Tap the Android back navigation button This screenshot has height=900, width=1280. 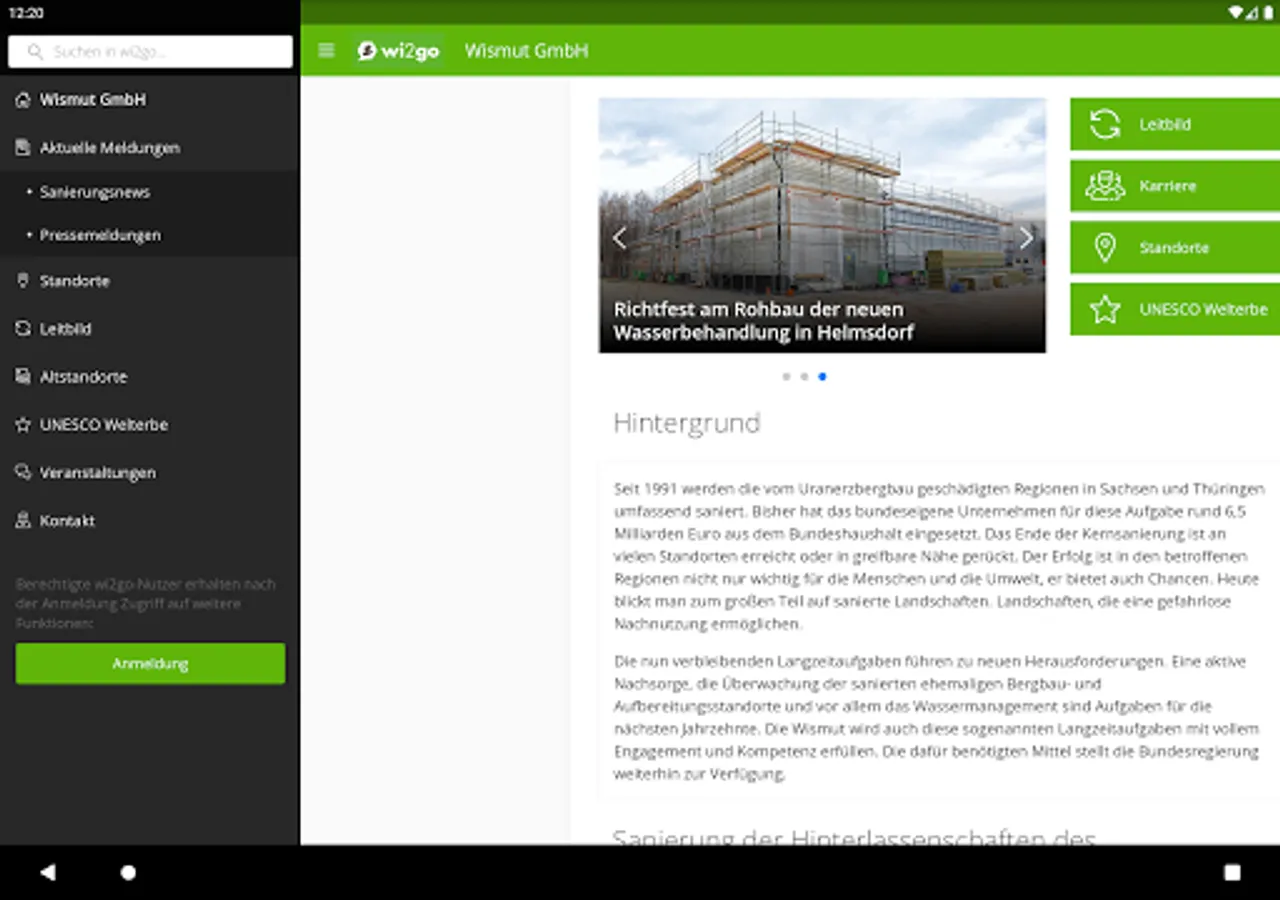coord(47,872)
